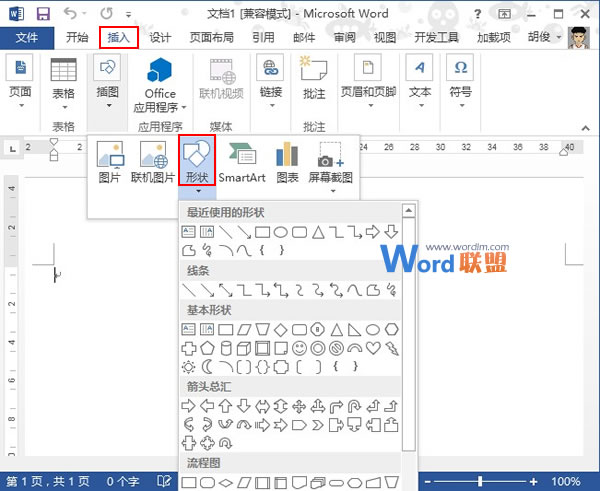Click the 100% zoom level
Viewport: 600px width, 491px height.
coord(566,481)
